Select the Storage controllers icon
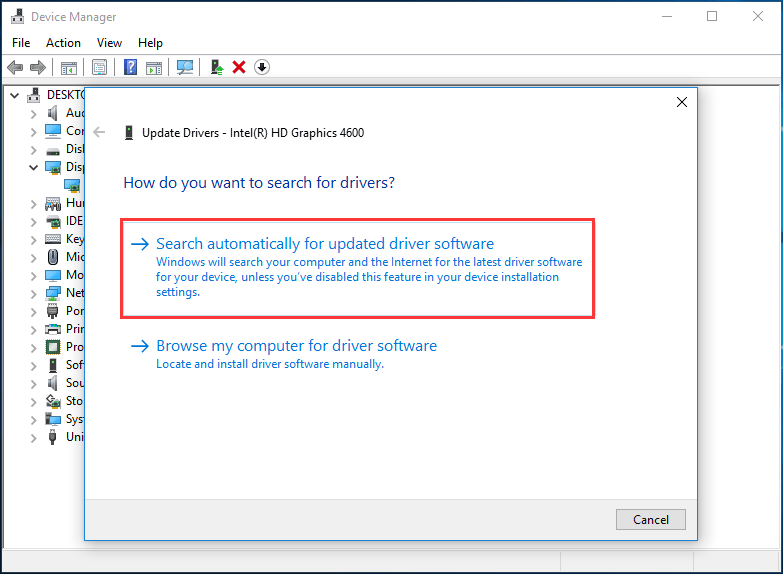 (x=53, y=401)
